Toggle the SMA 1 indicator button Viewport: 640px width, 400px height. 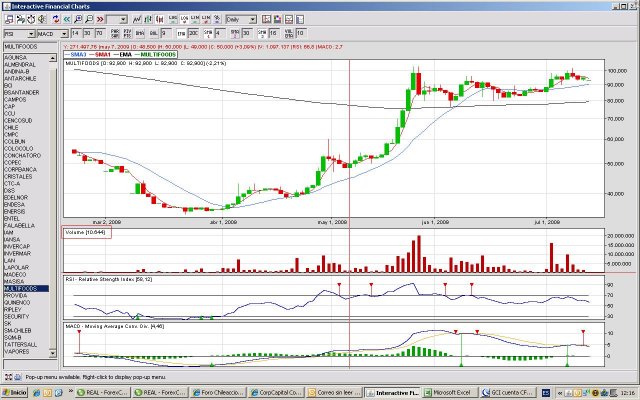pyautogui.click(x=208, y=33)
